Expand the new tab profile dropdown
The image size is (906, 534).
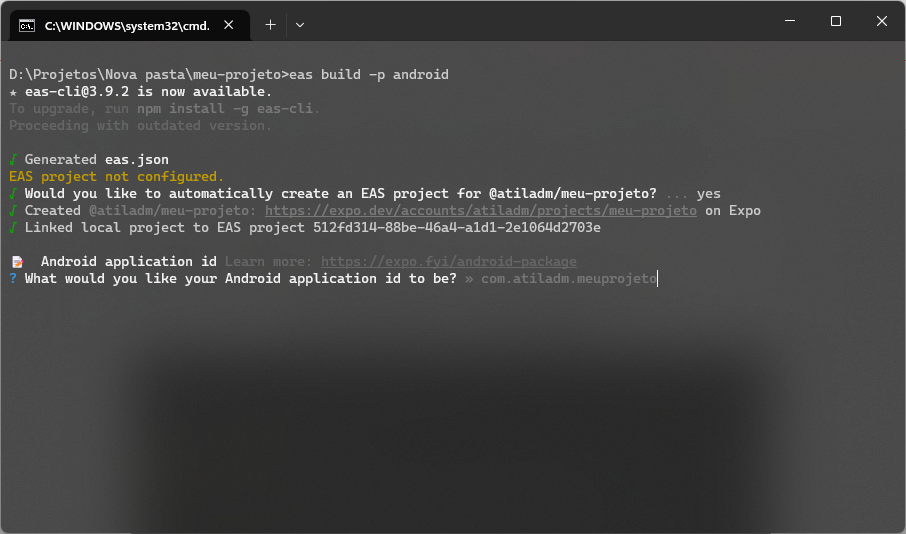tap(300, 25)
